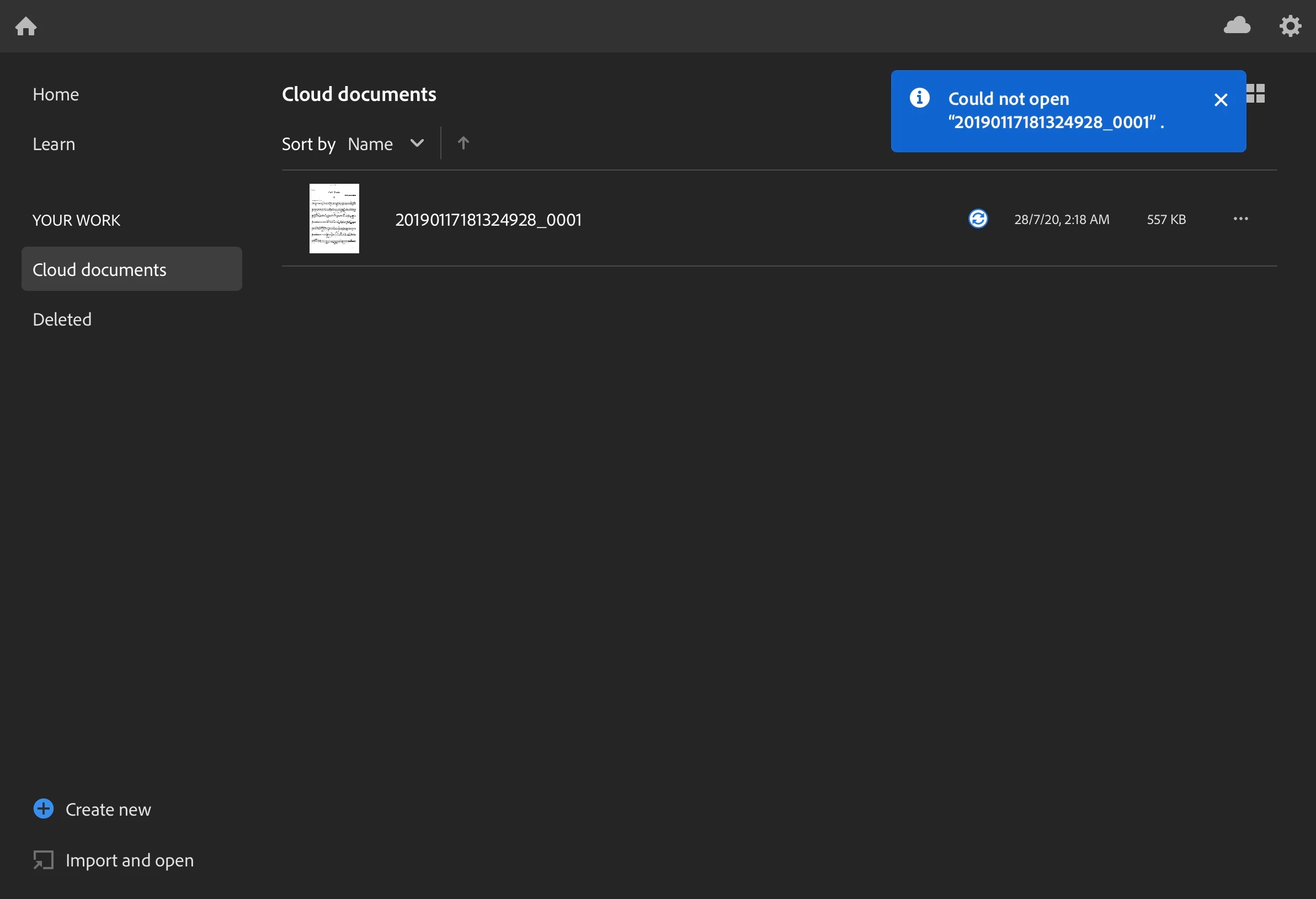This screenshot has height=899, width=1316.
Task: Click the Create new button label
Action: pyautogui.click(x=108, y=810)
